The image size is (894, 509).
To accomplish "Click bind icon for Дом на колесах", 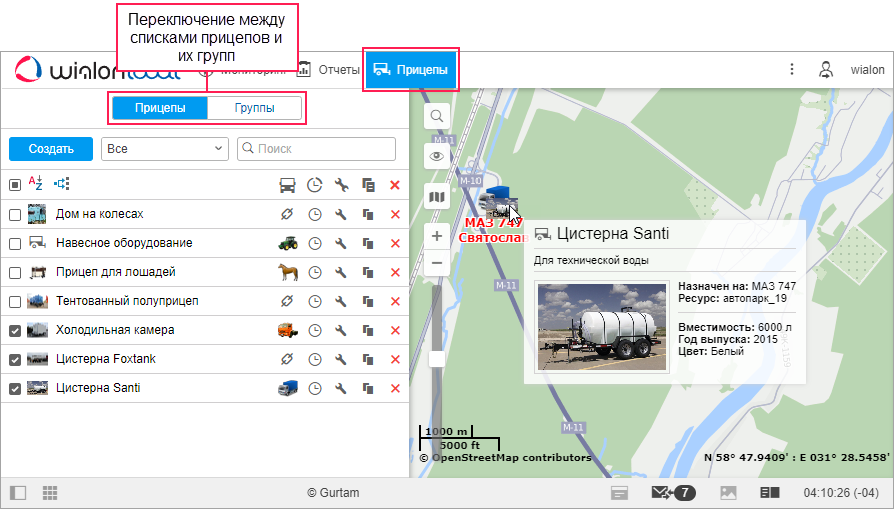I will click(x=287, y=214).
